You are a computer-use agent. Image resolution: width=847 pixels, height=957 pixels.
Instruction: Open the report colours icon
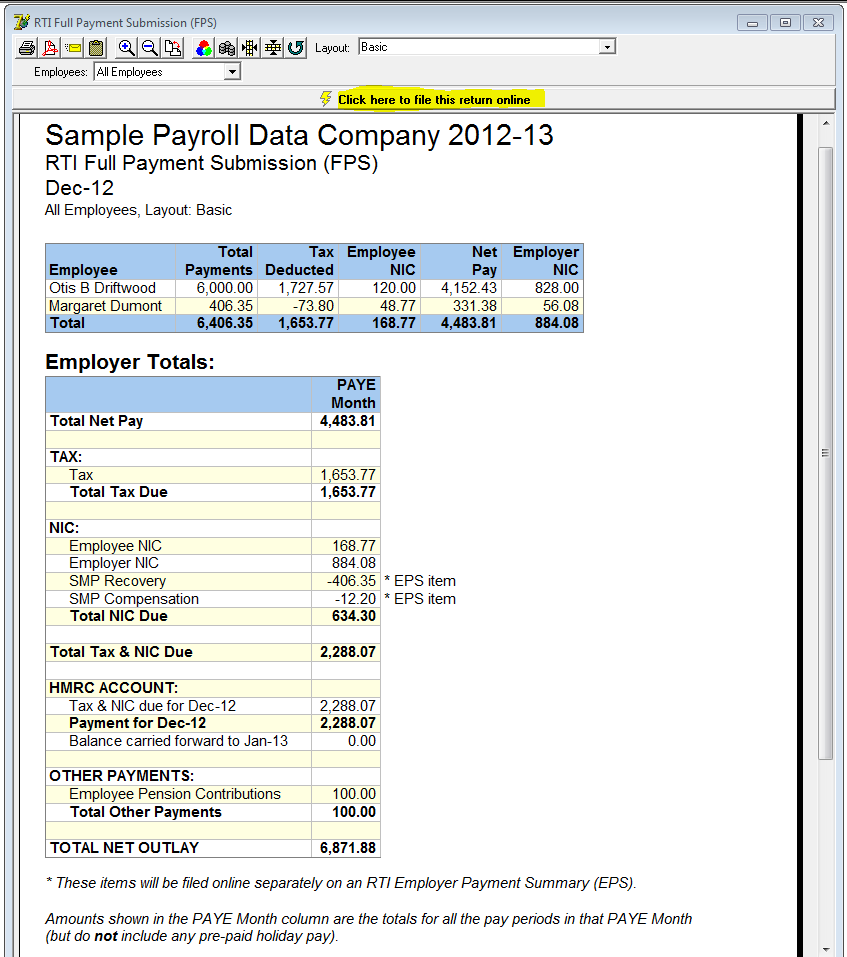[204, 48]
